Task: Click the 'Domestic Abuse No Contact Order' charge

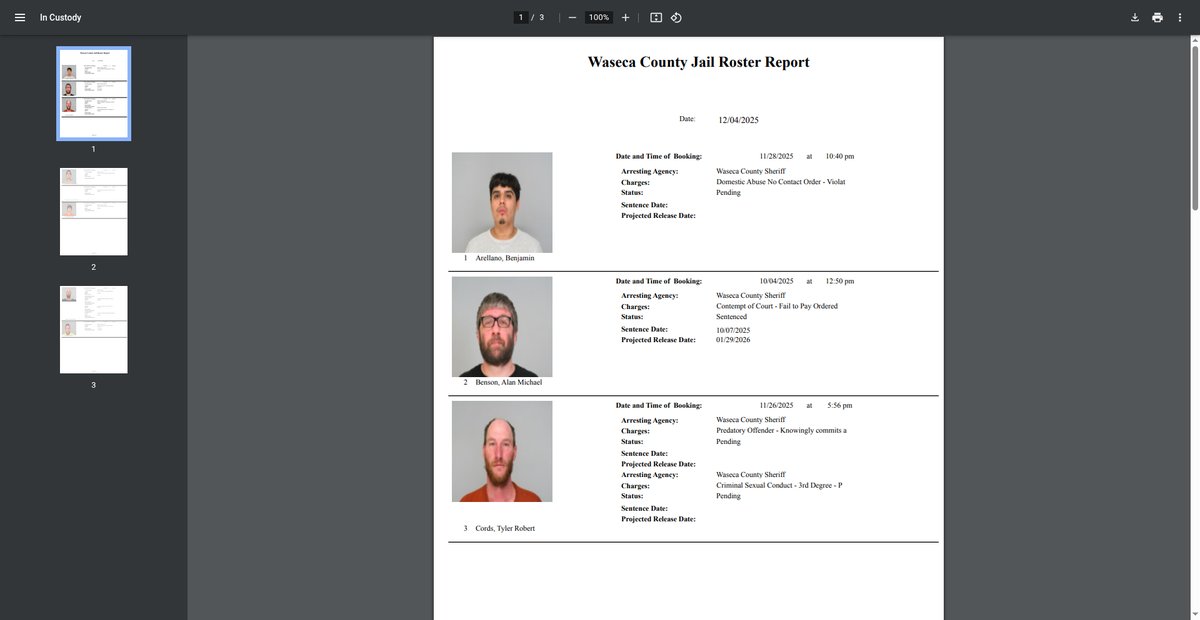Action: coord(781,182)
